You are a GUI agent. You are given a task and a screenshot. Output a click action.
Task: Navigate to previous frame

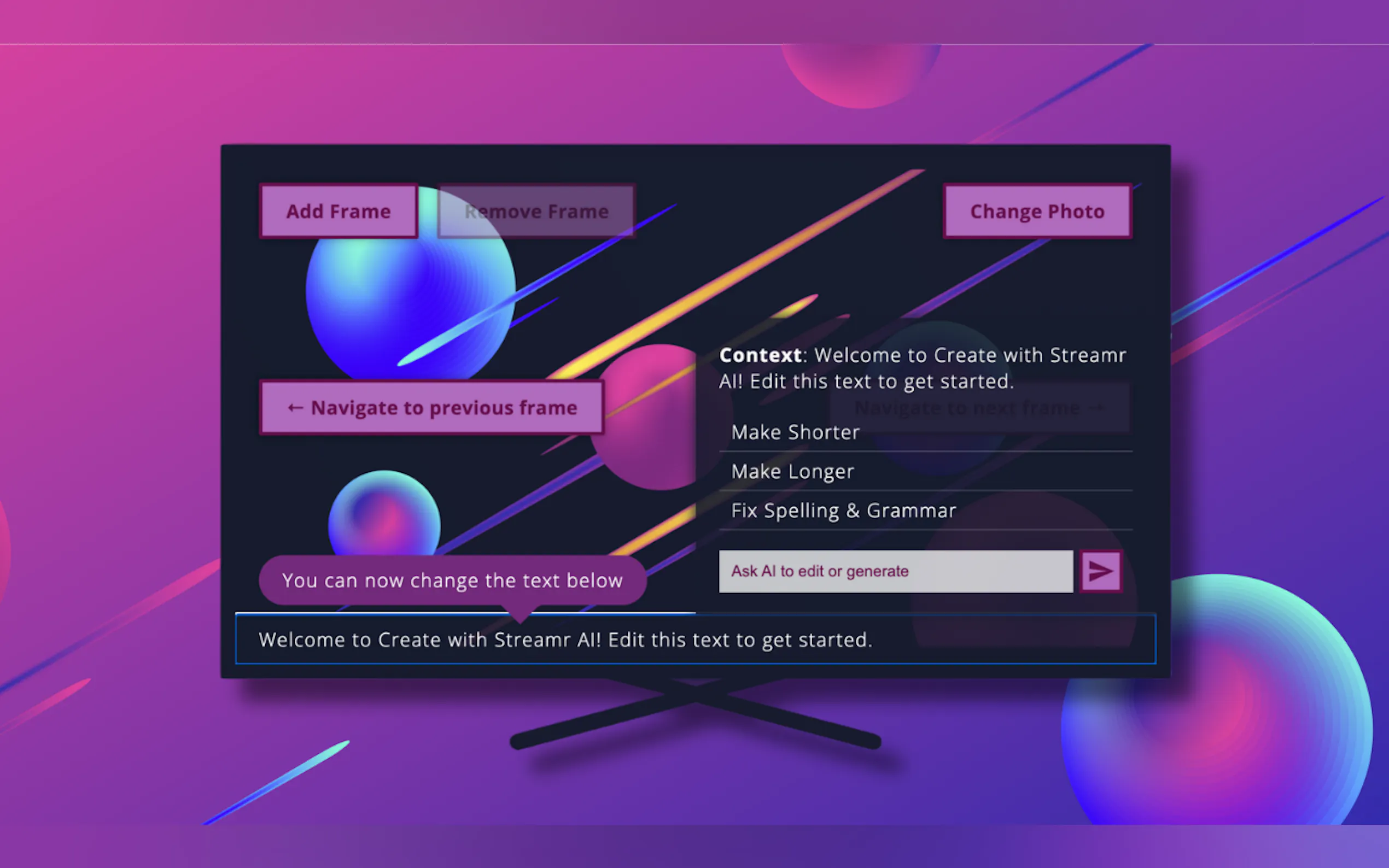point(432,408)
